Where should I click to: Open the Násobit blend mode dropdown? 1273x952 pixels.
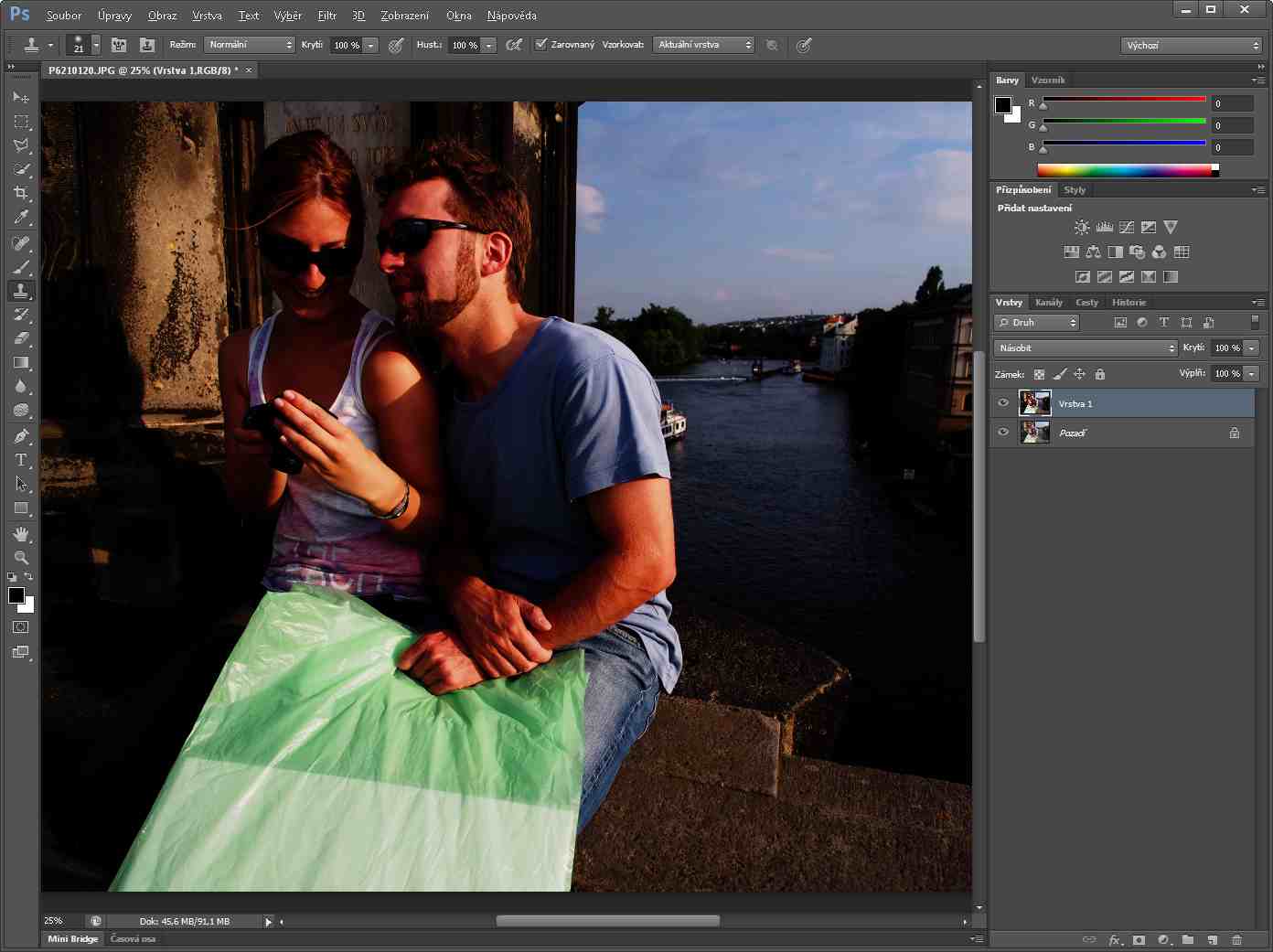click(x=1086, y=348)
